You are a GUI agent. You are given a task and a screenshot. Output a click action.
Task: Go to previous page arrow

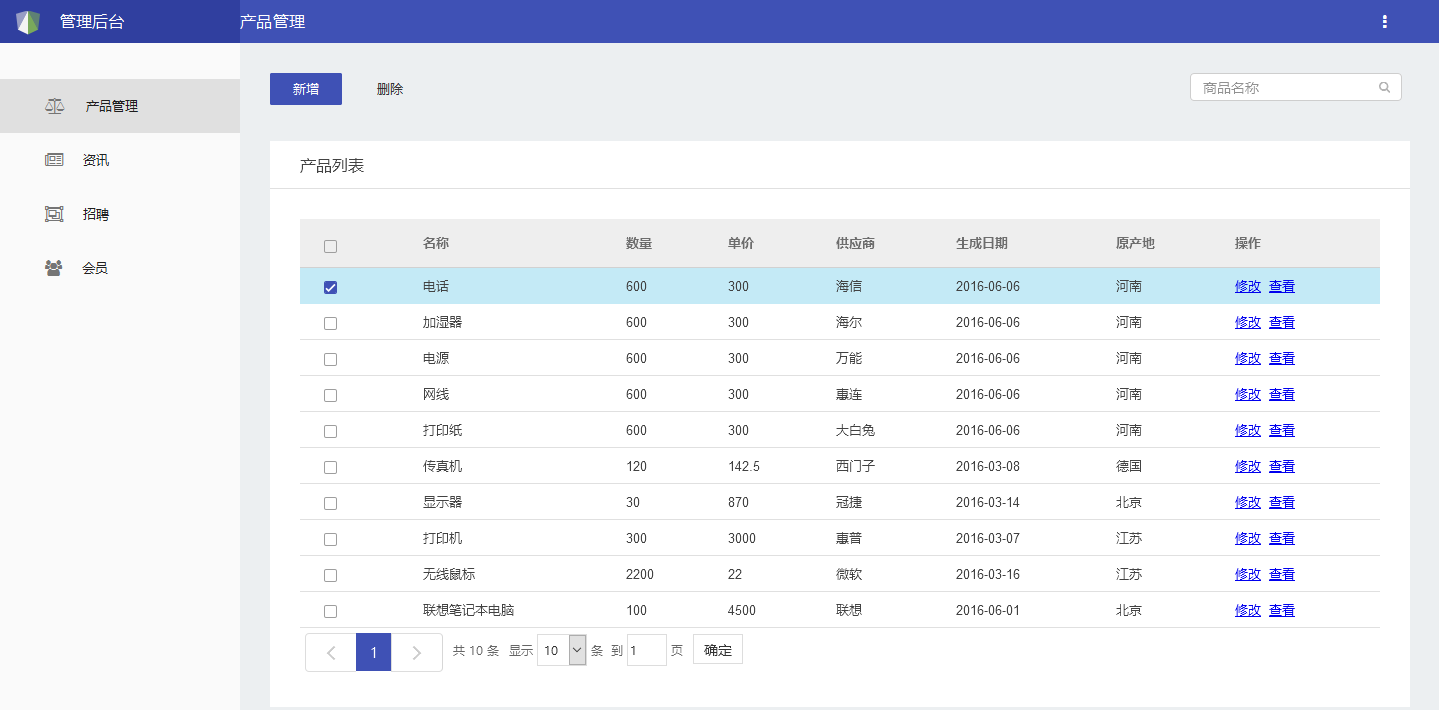point(331,652)
